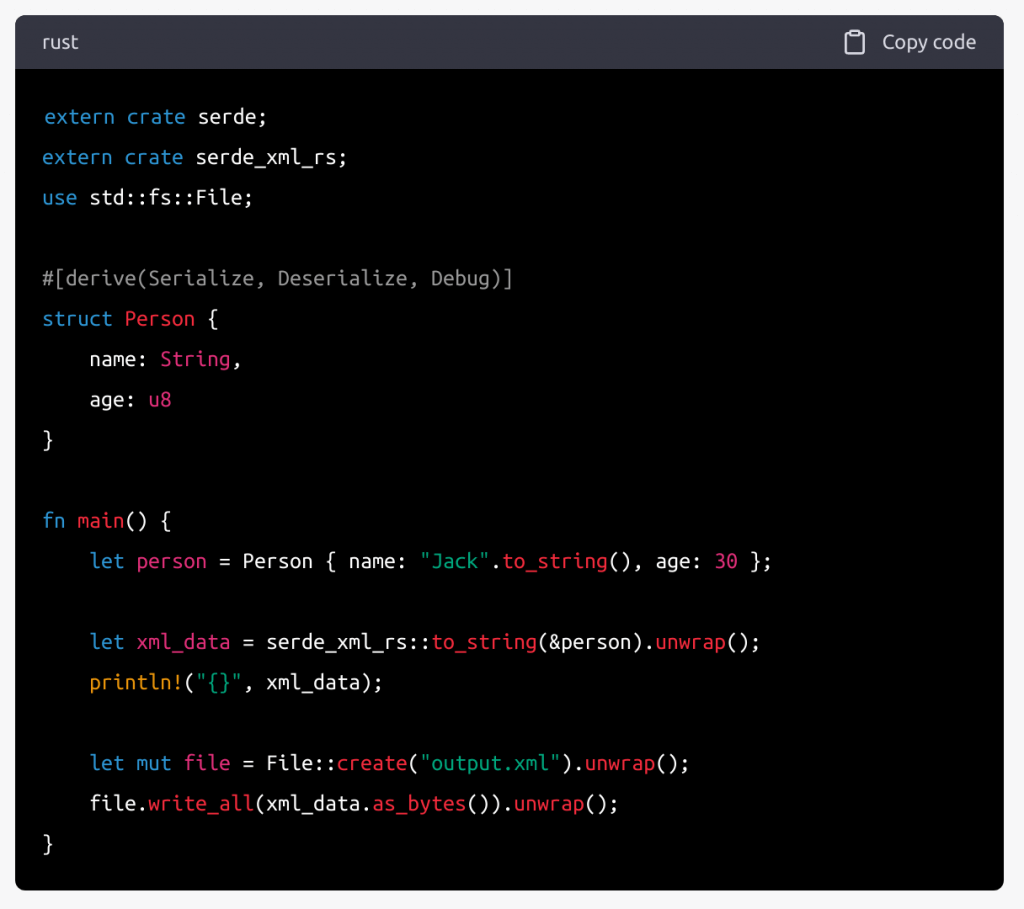Image resolution: width=1024 pixels, height=909 pixels.
Task: Click the "Jack" string literal
Action: (455, 561)
